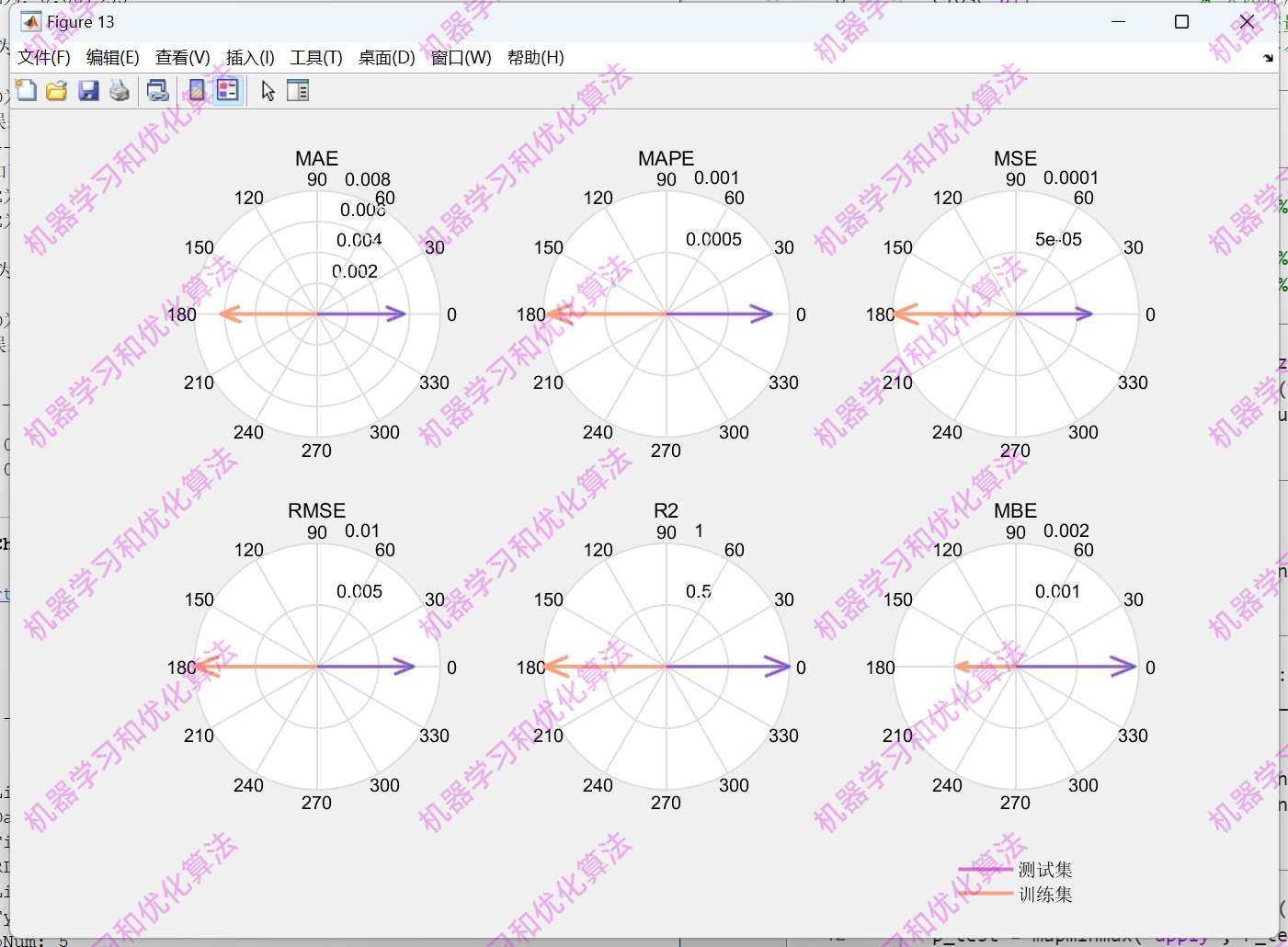Click the MBE polar plot title
Viewport: 1288px width, 947px height.
coord(1015,510)
